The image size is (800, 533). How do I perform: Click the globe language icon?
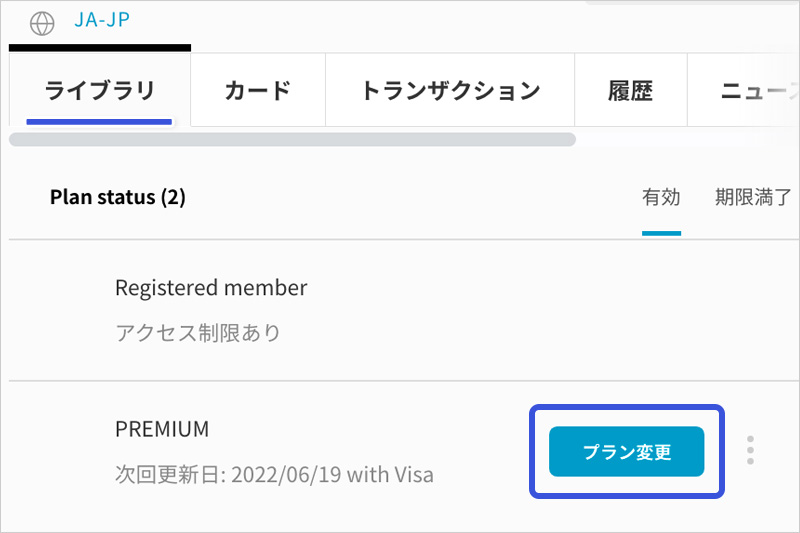tap(42, 23)
